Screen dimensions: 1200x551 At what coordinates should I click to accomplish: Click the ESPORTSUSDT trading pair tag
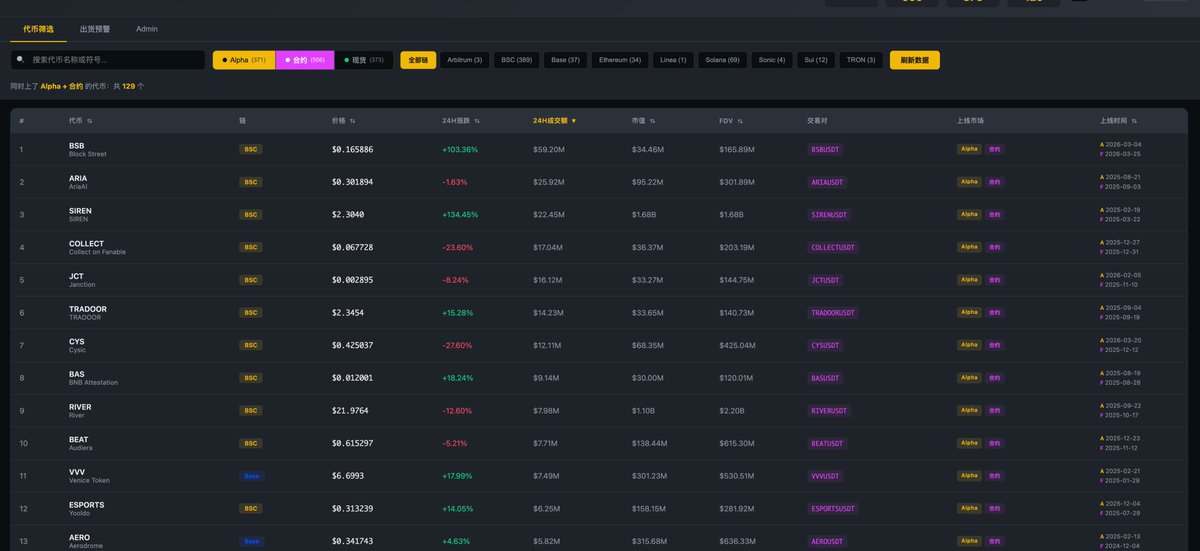833,509
